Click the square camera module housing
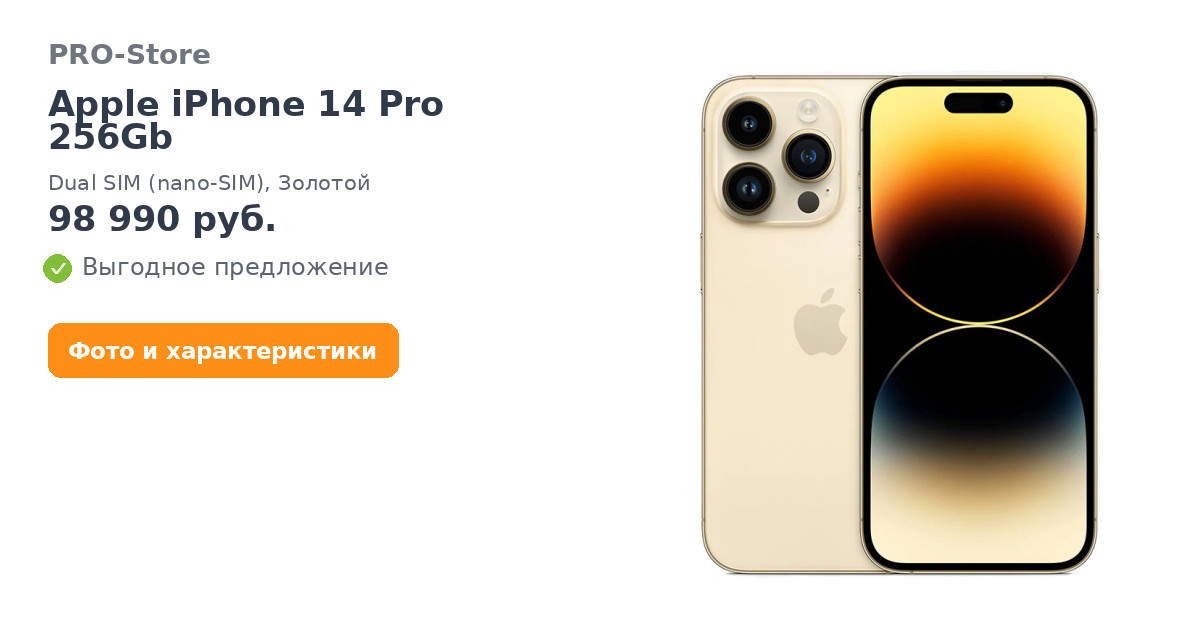Viewport: 1200px width, 630px height. [x=778, y=156]
